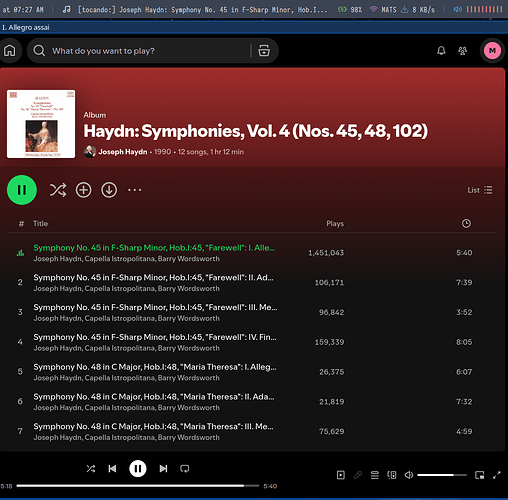Screen dimensions: 508x500
Task: Click Joseph Haydn artist avatar
Action: 90,152
